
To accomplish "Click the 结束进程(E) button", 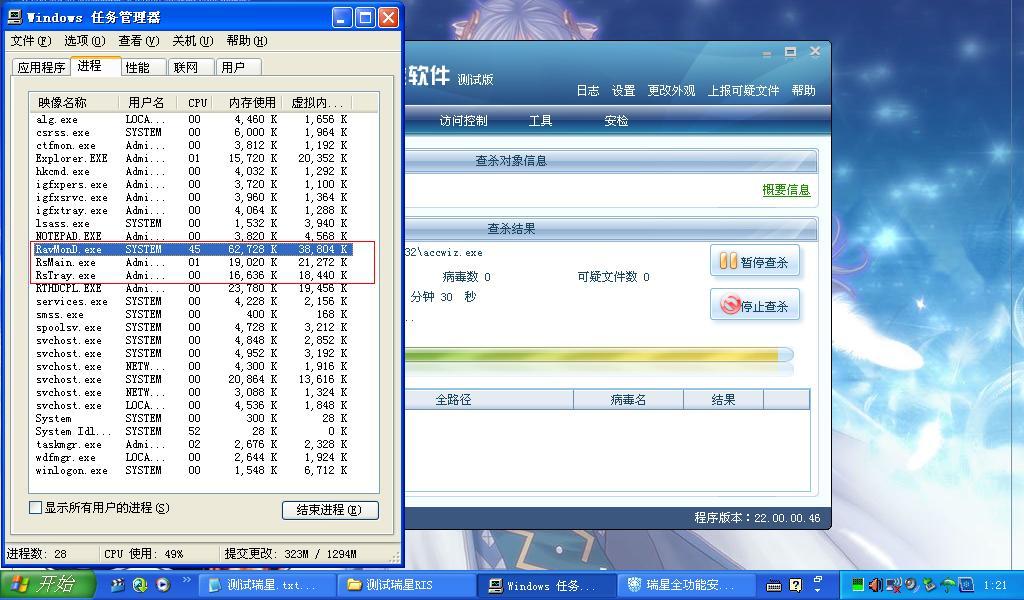I will click(330, 510).
